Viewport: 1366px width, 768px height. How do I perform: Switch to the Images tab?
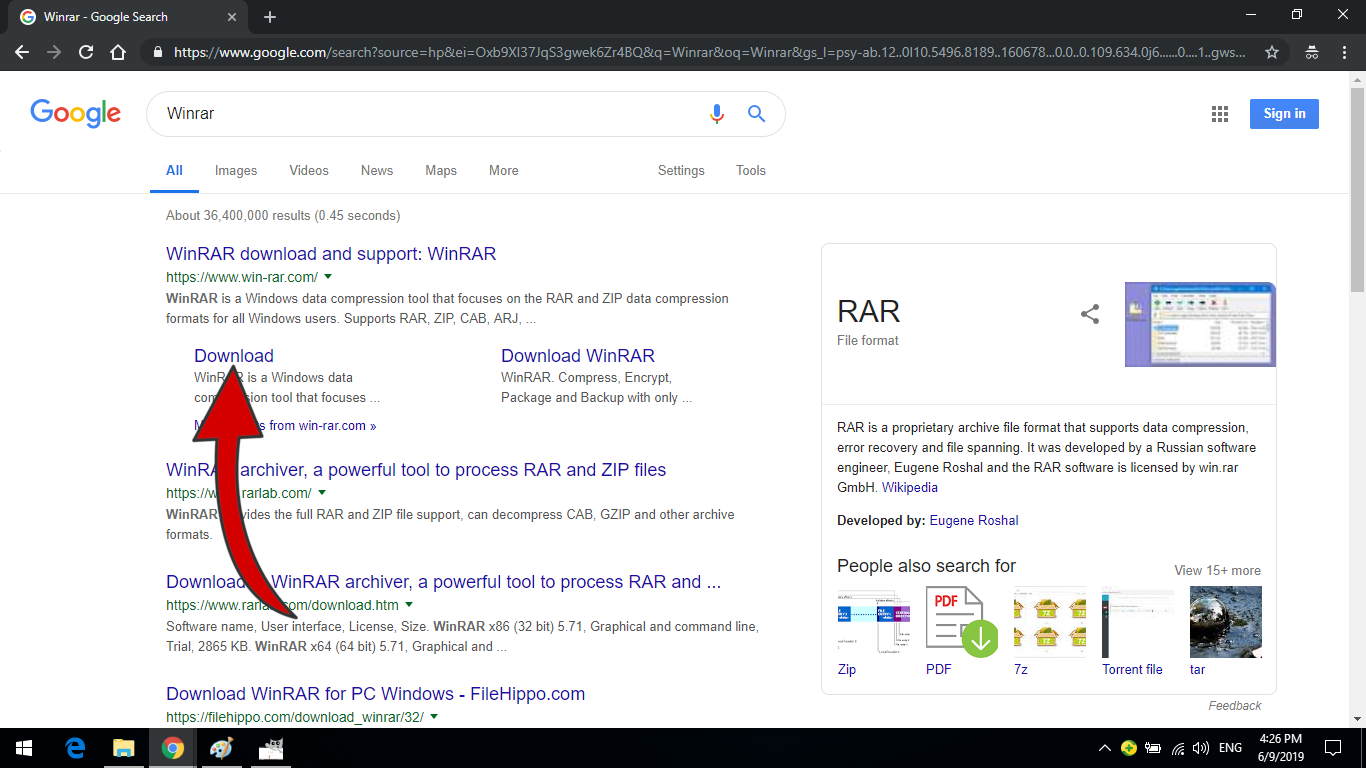point(236,171)
